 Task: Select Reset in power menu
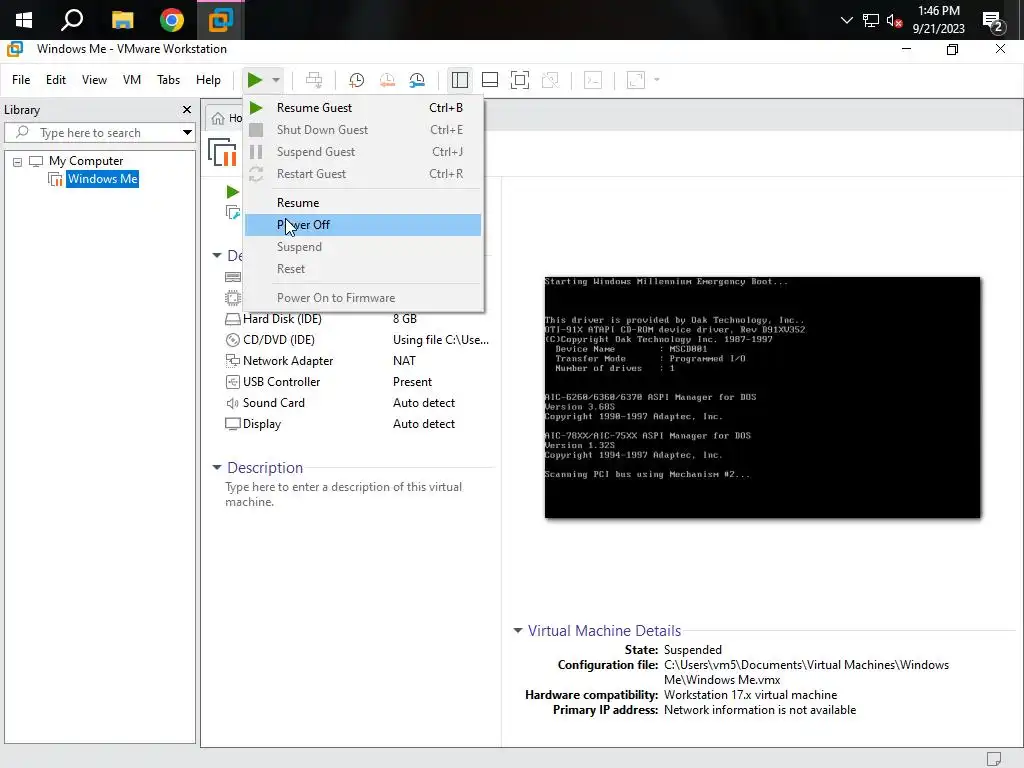363,269
